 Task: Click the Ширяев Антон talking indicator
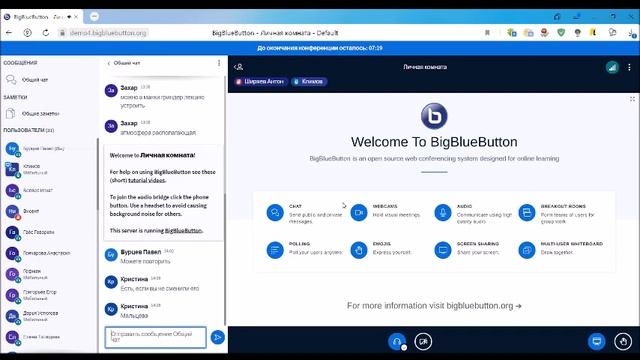pos(261,82)
